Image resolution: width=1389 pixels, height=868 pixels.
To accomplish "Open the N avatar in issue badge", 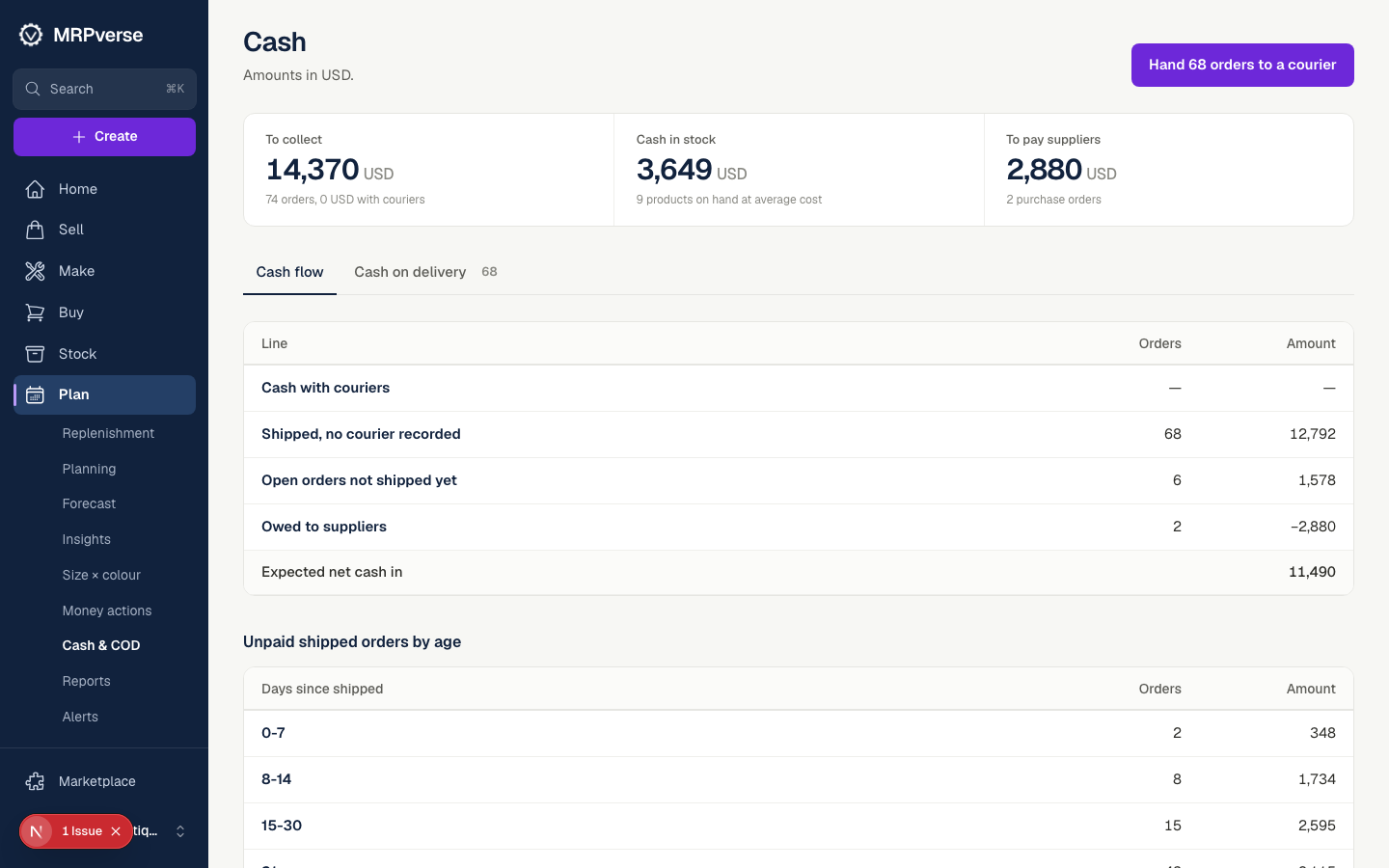I will [37, 831].
